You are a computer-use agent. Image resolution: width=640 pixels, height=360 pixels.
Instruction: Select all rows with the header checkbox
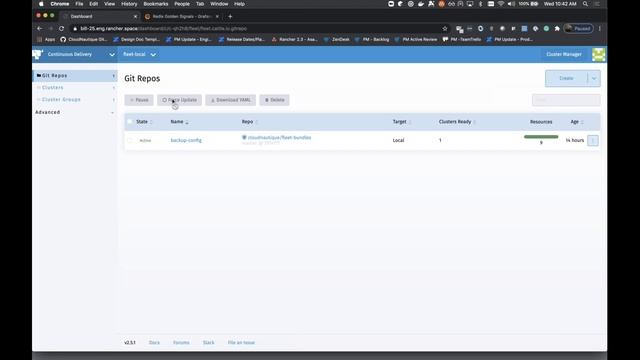[130, 122]
